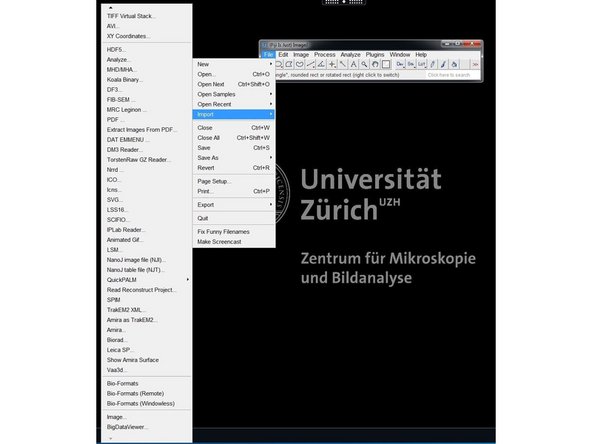
Task: Open the LUT menu tool
Action: pos(421,65)
